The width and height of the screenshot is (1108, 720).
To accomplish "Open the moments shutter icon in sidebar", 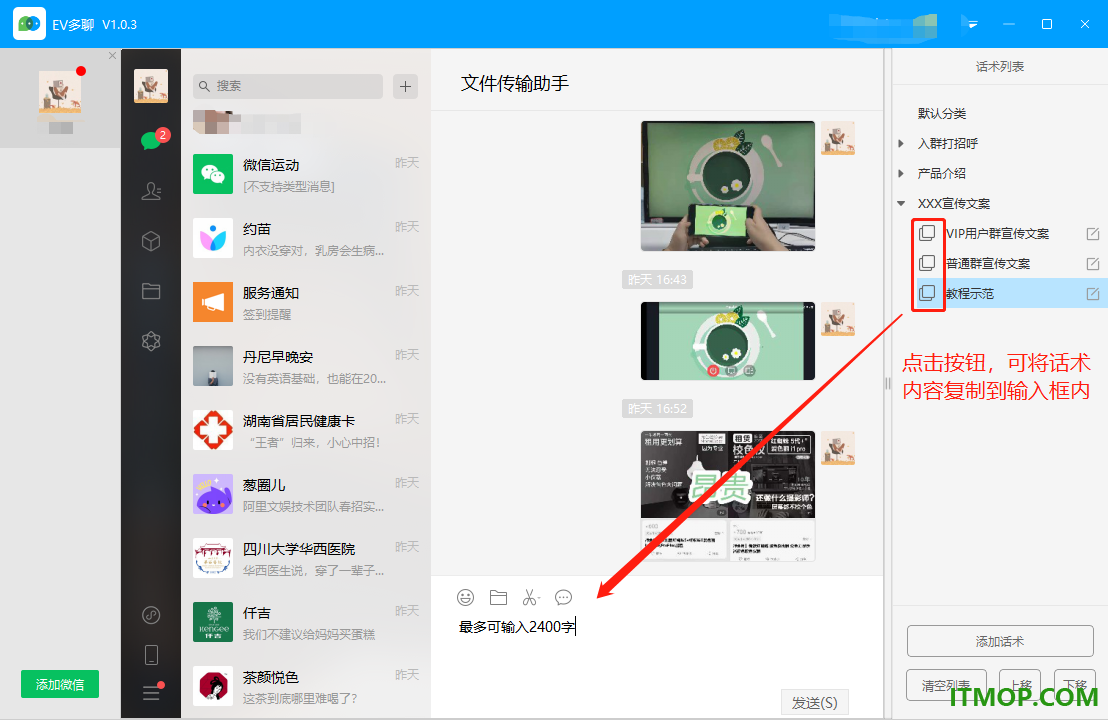I will (x=151, y=341).
